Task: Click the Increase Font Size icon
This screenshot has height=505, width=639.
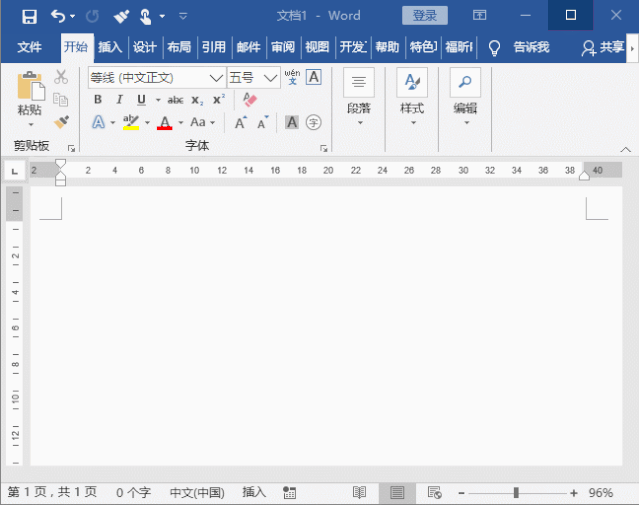Action: [240, 122]
